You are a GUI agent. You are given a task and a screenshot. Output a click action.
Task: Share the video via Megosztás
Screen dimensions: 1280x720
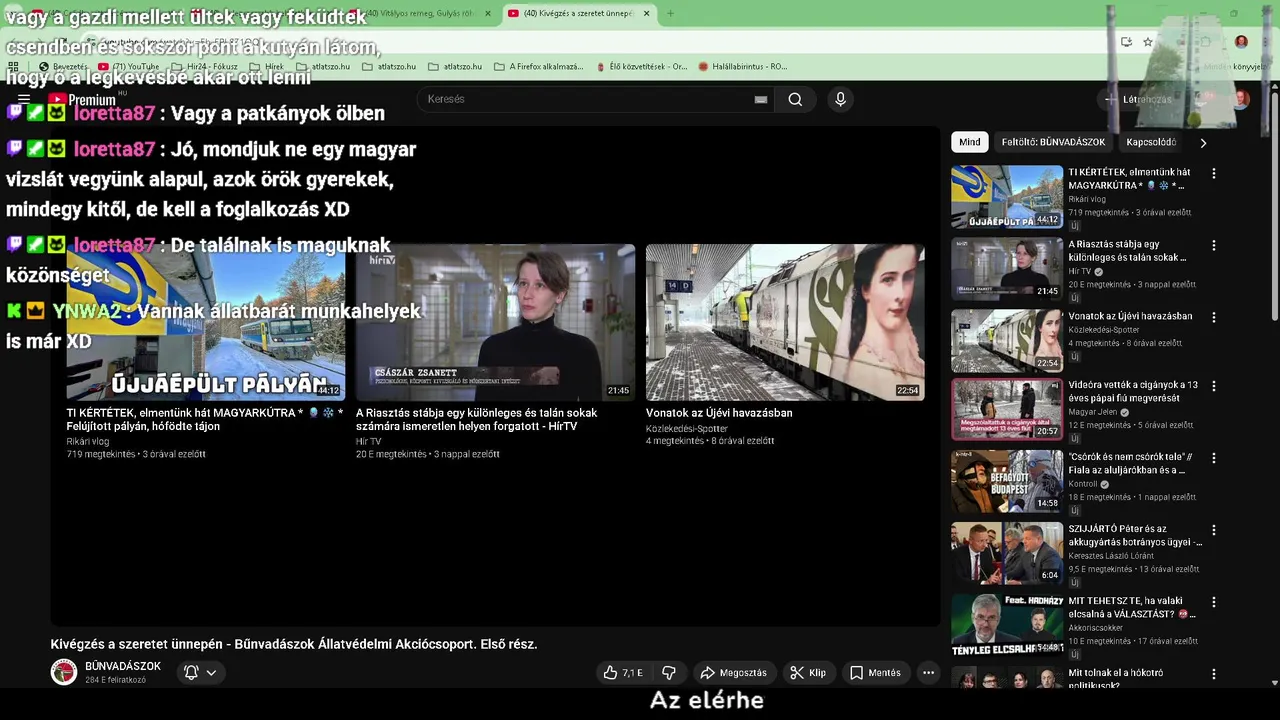733,673
